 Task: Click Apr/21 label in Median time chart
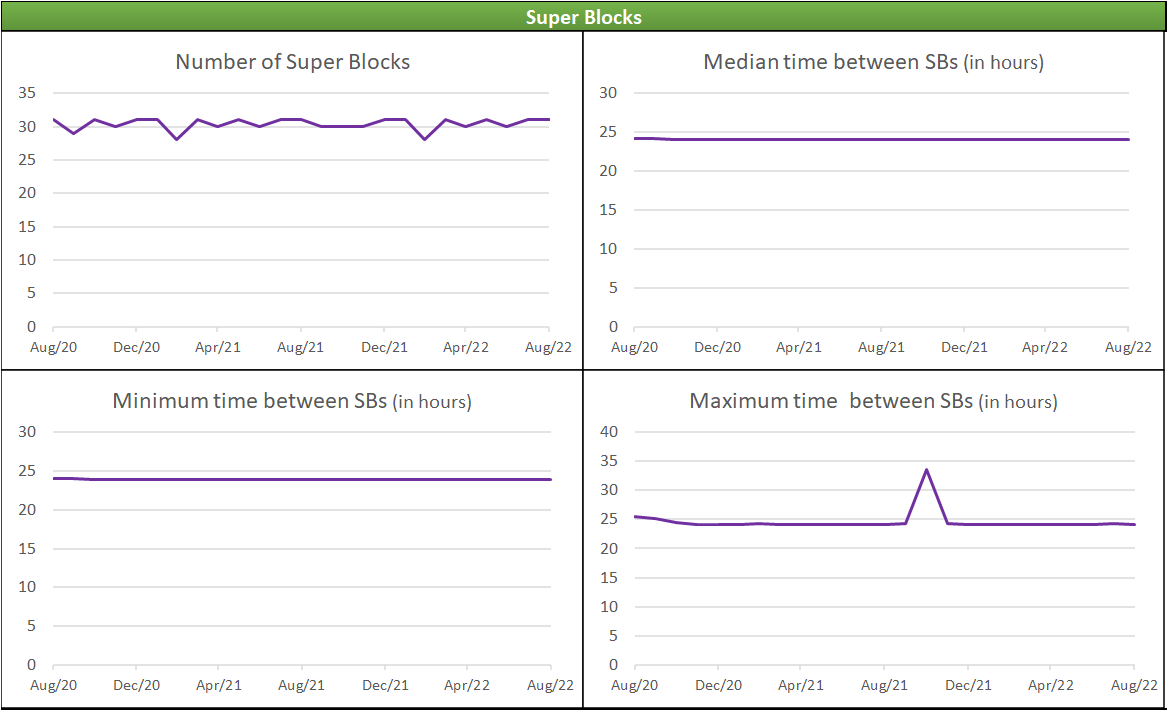798,347
